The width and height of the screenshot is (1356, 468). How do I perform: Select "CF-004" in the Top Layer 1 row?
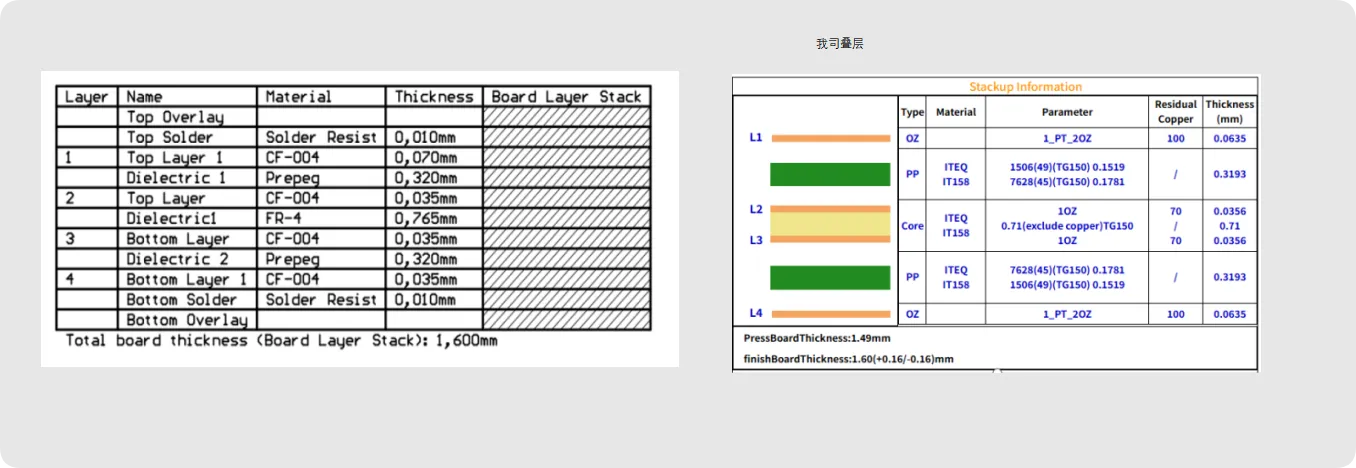tap(292, 158)
